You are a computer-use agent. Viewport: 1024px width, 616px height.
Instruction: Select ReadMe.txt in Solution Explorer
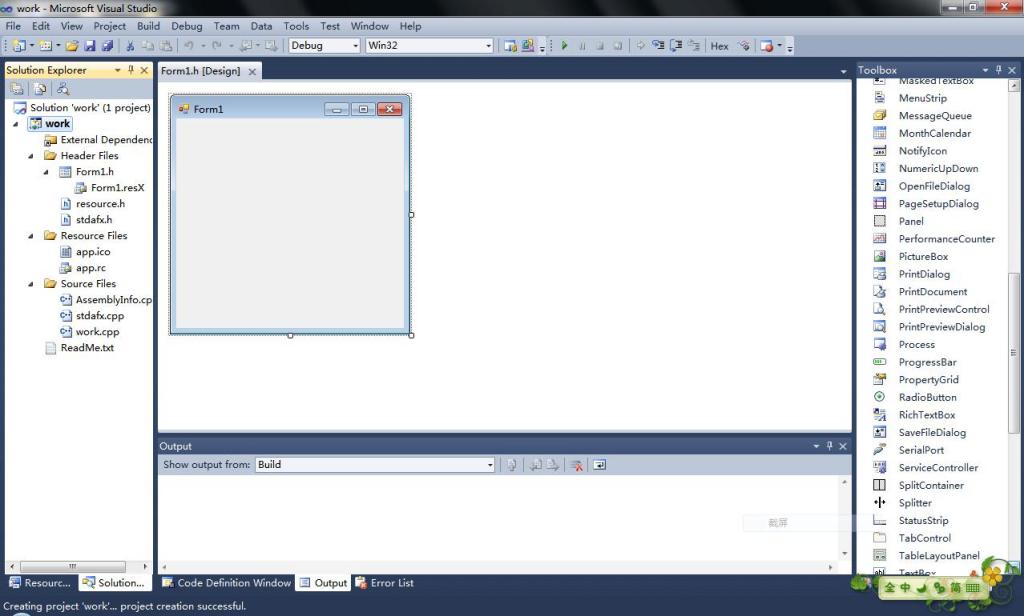point(87,348)
